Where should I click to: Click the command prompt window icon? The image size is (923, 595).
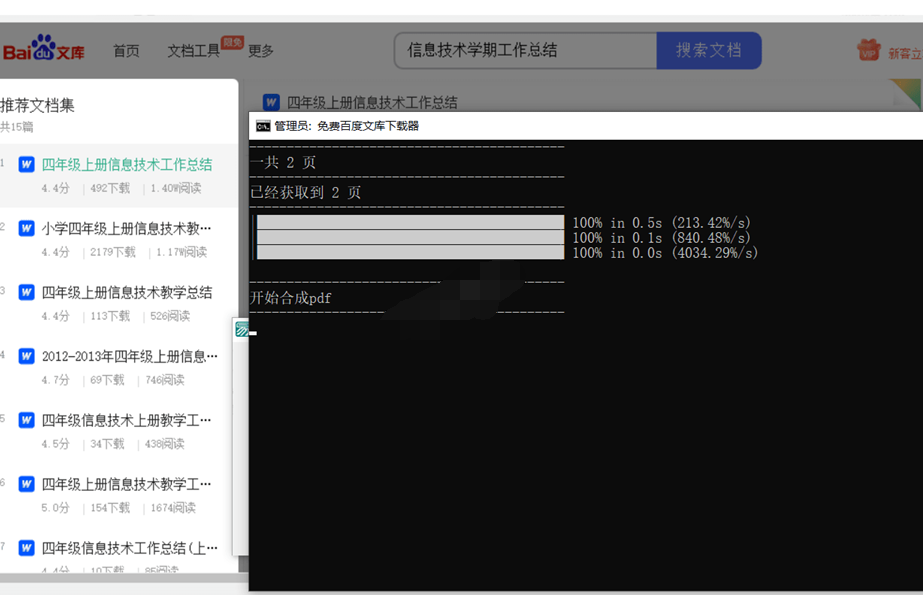tap(263, 126)
